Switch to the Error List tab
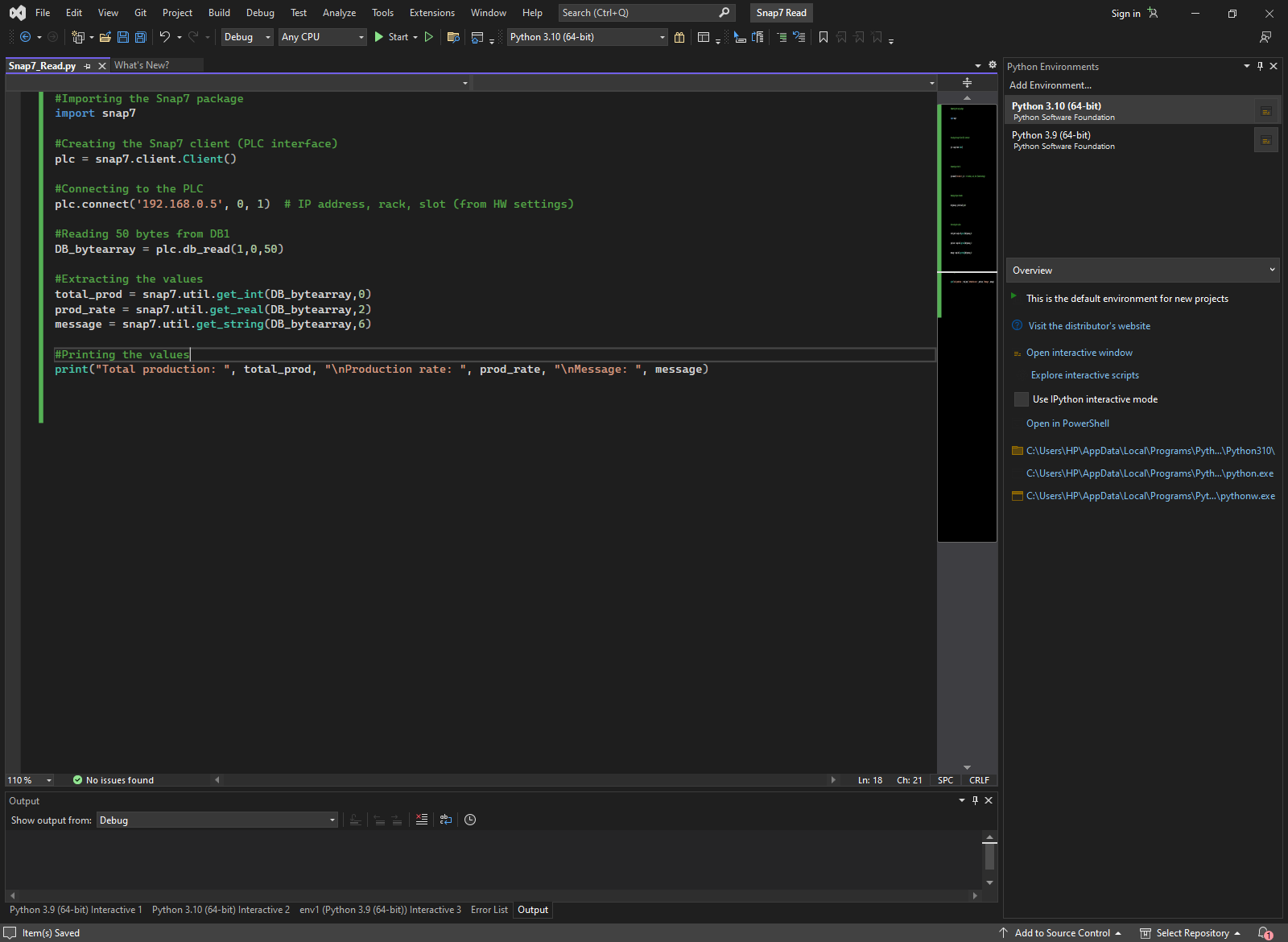1288x942 pixels. 489,910
